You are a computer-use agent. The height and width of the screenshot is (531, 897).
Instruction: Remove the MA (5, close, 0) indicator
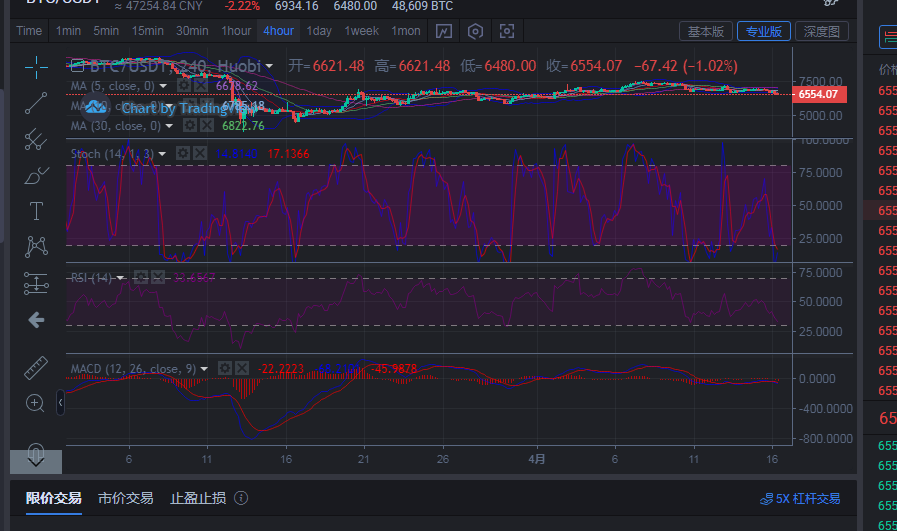click(200, 86)
